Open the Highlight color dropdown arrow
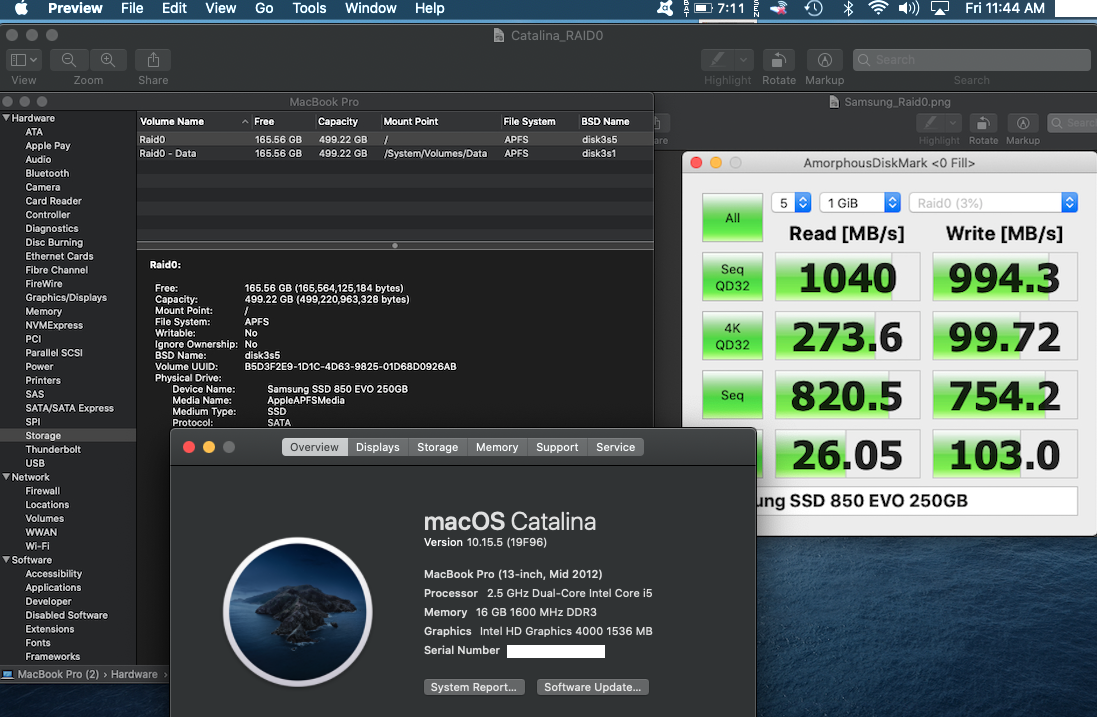1097x717 pixels. coord(744,60)
